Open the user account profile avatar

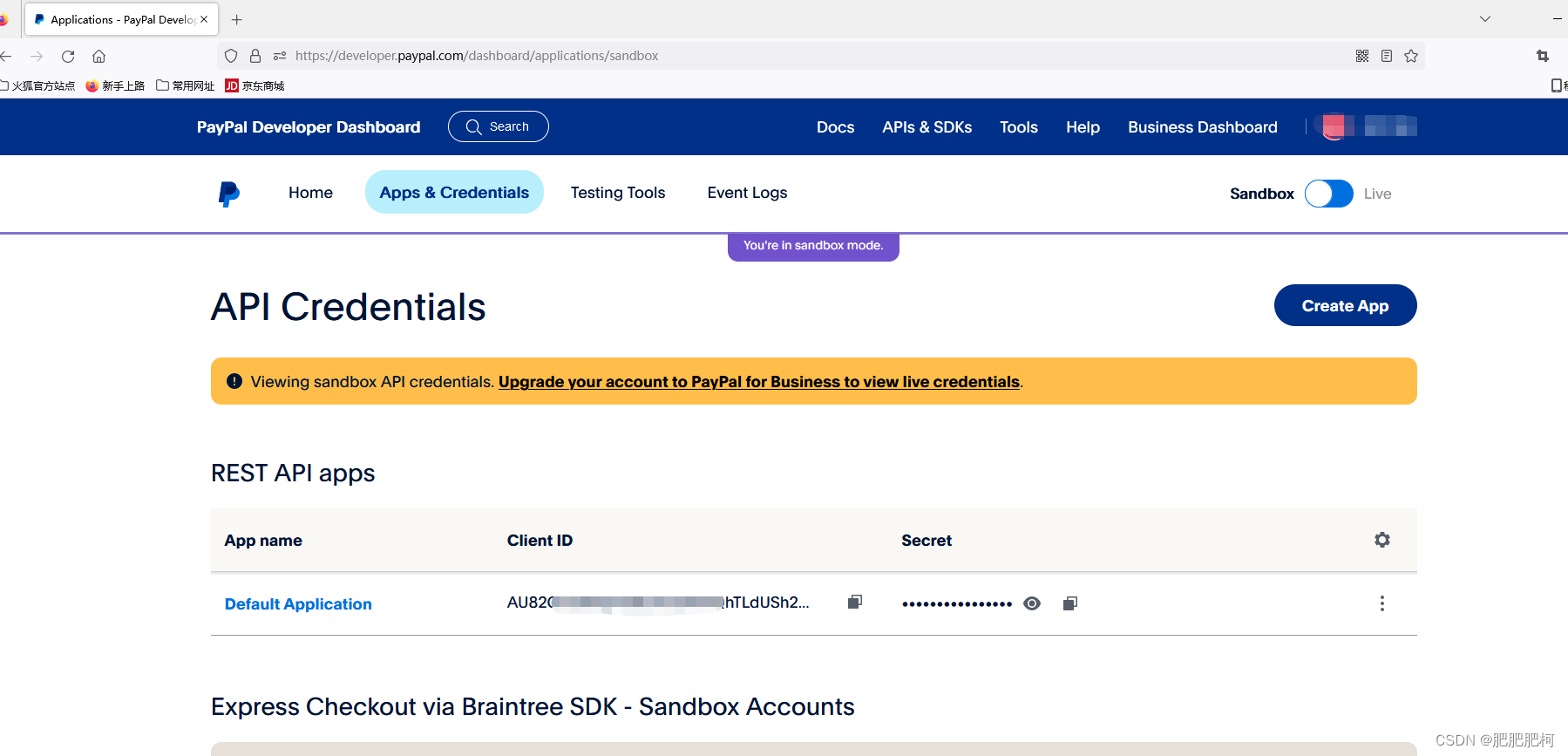click(x=1334, y=126)
